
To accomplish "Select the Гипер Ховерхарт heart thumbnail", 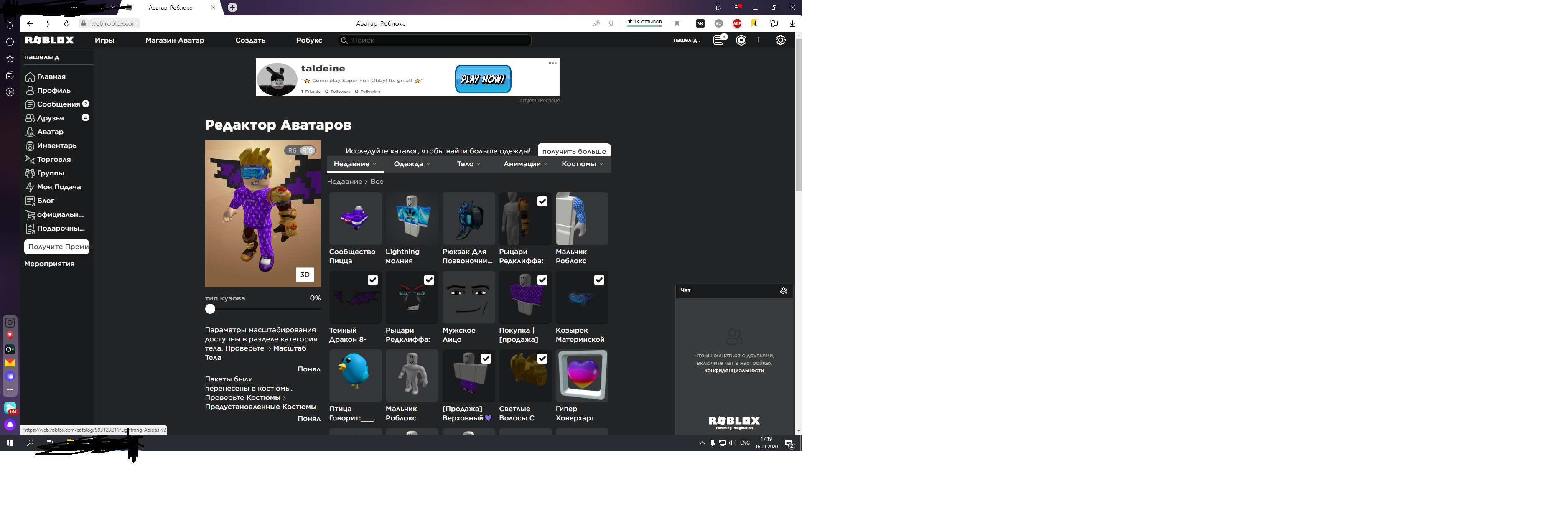I will (x=582, y=376).
